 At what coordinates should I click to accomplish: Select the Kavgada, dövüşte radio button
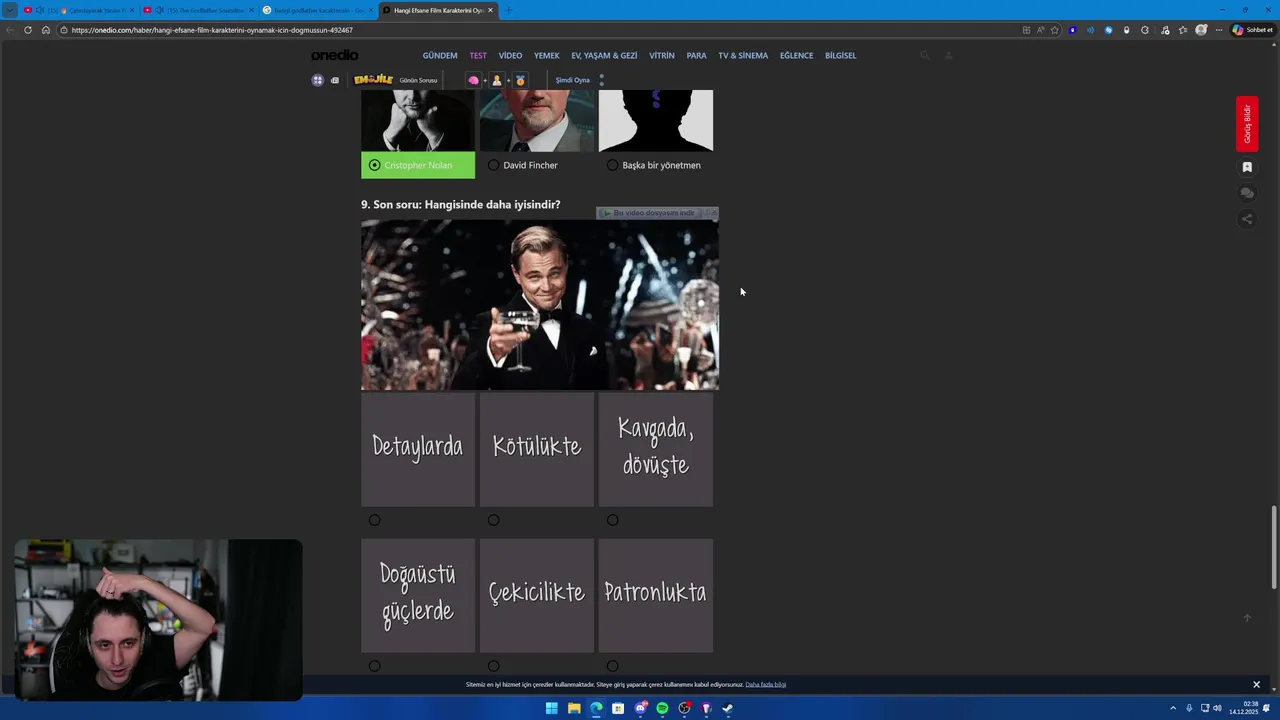[612, 520]
